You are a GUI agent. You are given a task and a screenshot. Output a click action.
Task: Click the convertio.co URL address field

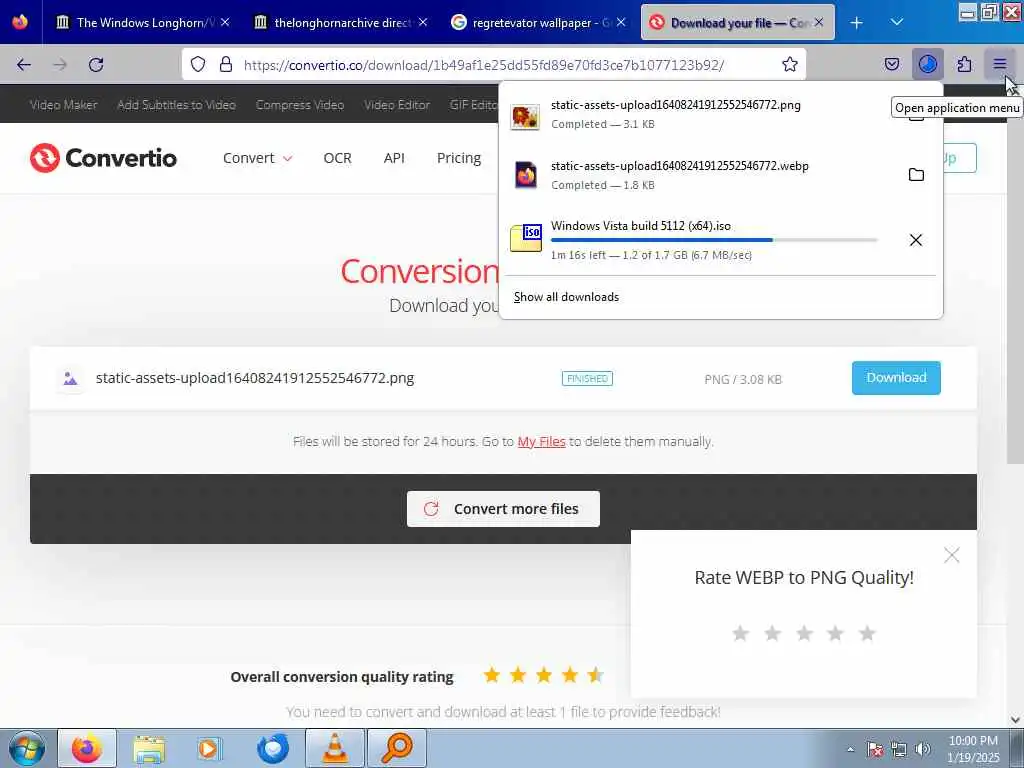(483, 65)
